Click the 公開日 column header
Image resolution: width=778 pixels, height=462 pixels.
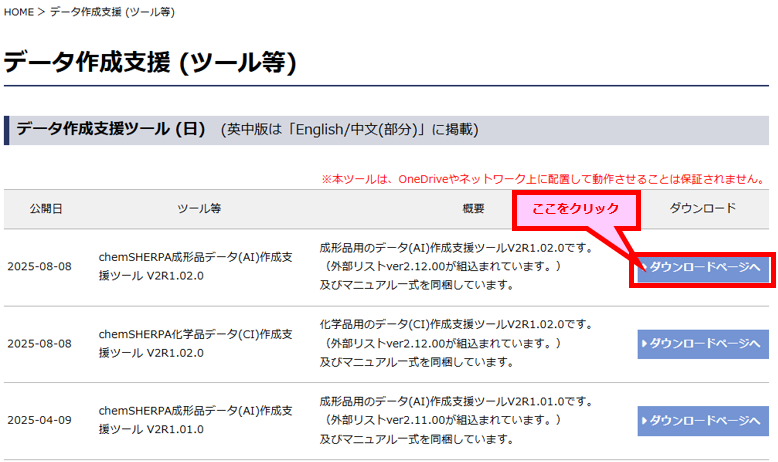tap(46, 208)
